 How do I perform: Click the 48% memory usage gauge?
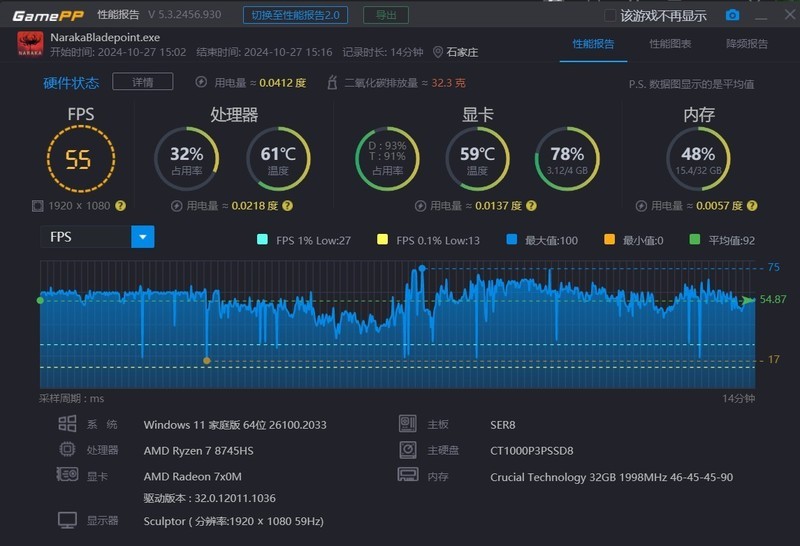point(698,159)
